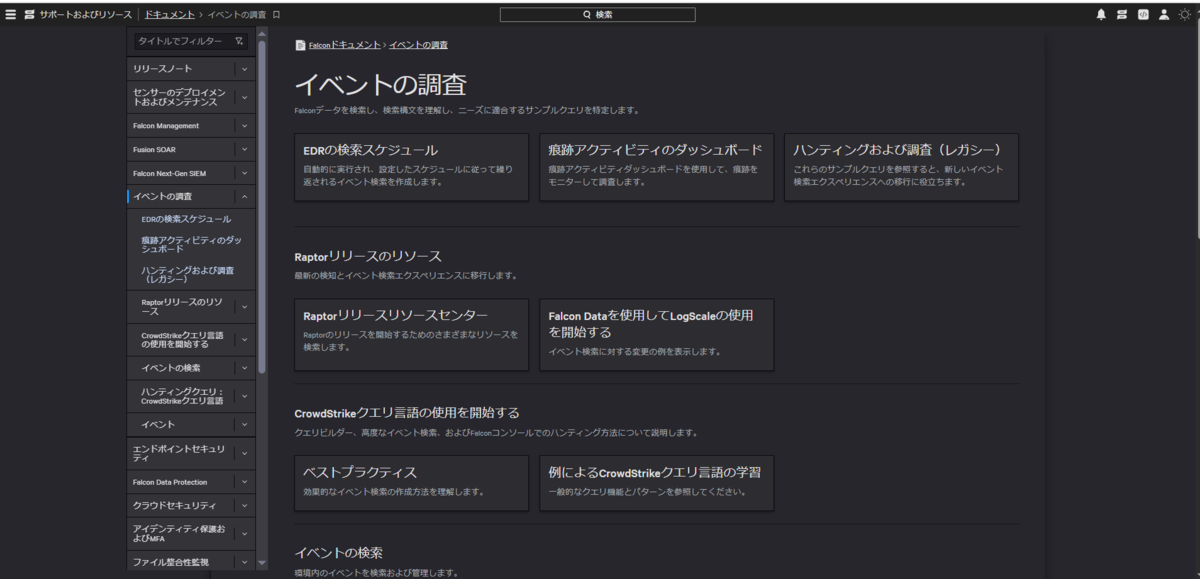This screenshot has width=1200, height=579.
Task: Click サポートおよびリソース in the top bar
Action: pyautogui.click(x=86, y=15)
